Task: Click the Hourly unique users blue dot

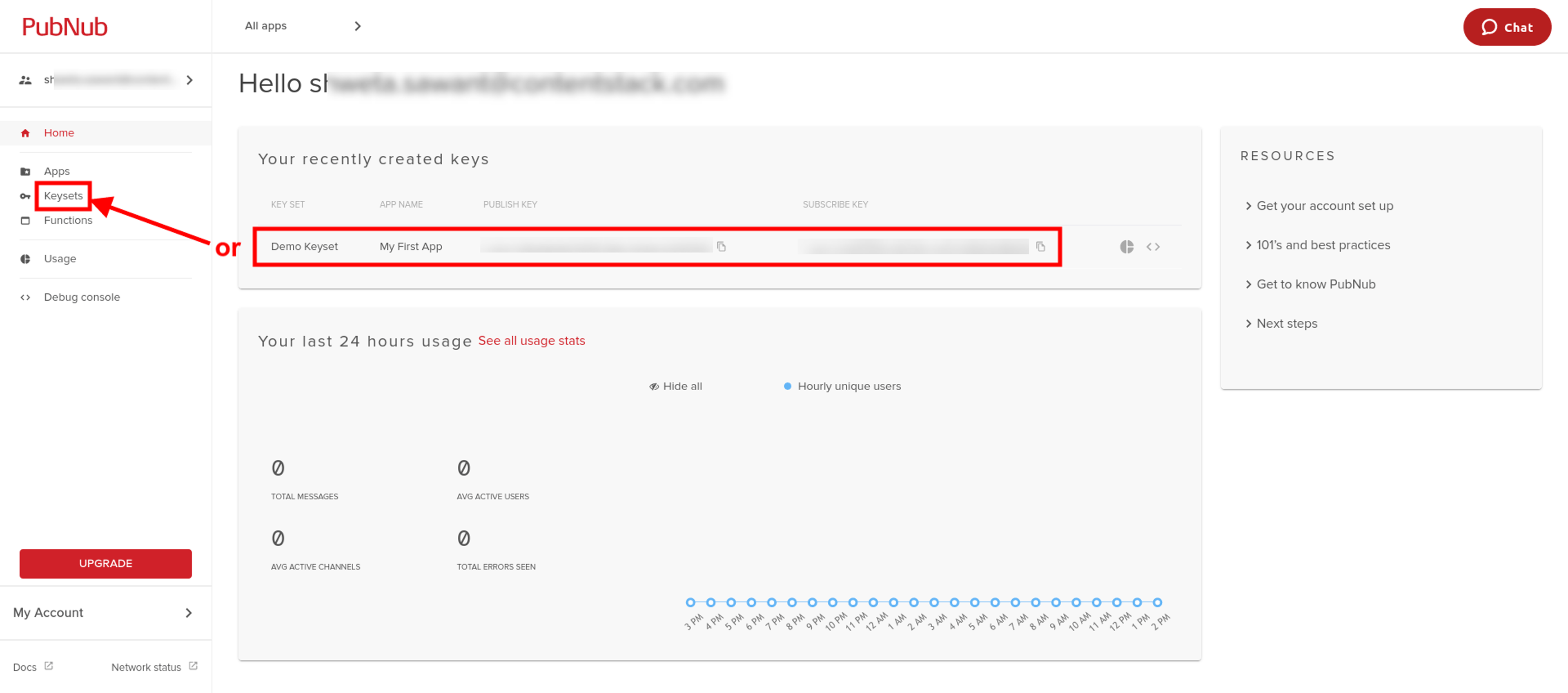Action: coord(788,386)
